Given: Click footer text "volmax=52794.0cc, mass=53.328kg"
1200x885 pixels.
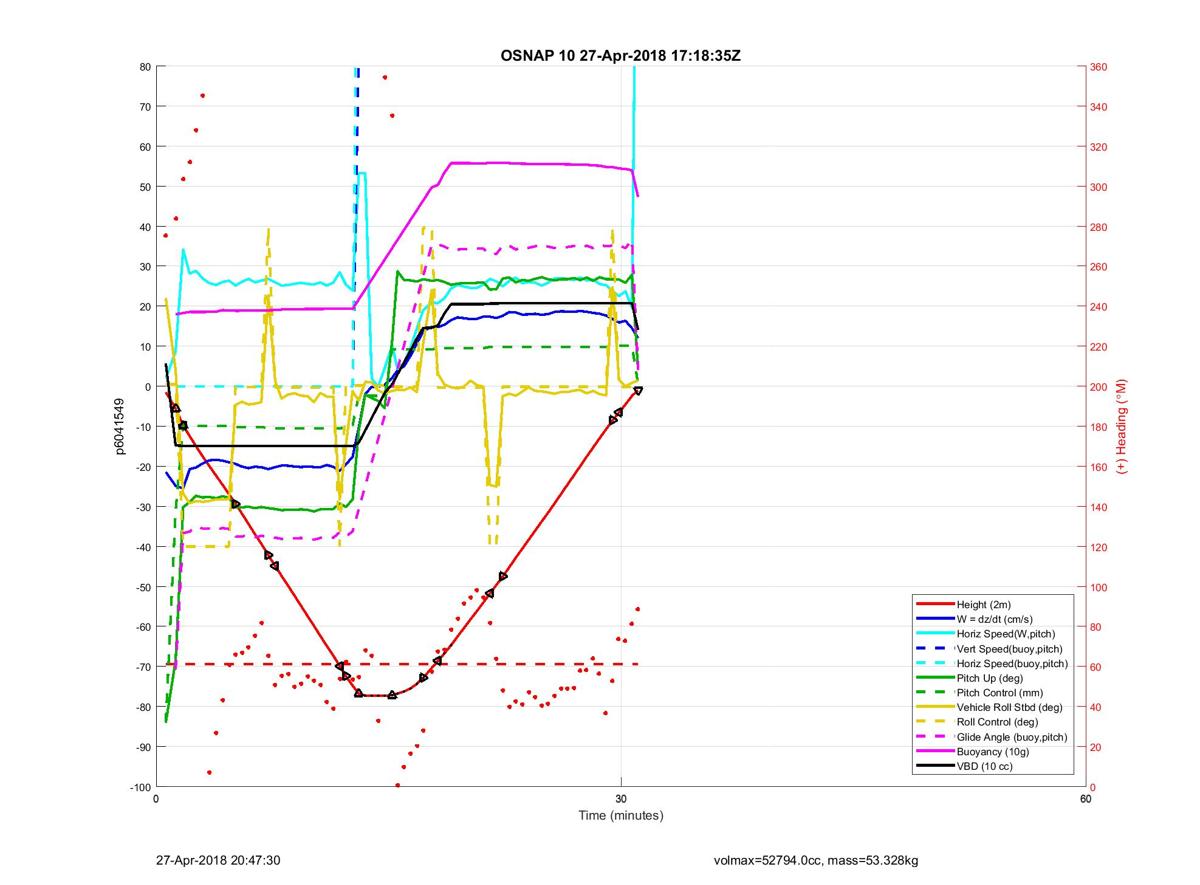Looking at the screenshot, I should tap(816, 860).
